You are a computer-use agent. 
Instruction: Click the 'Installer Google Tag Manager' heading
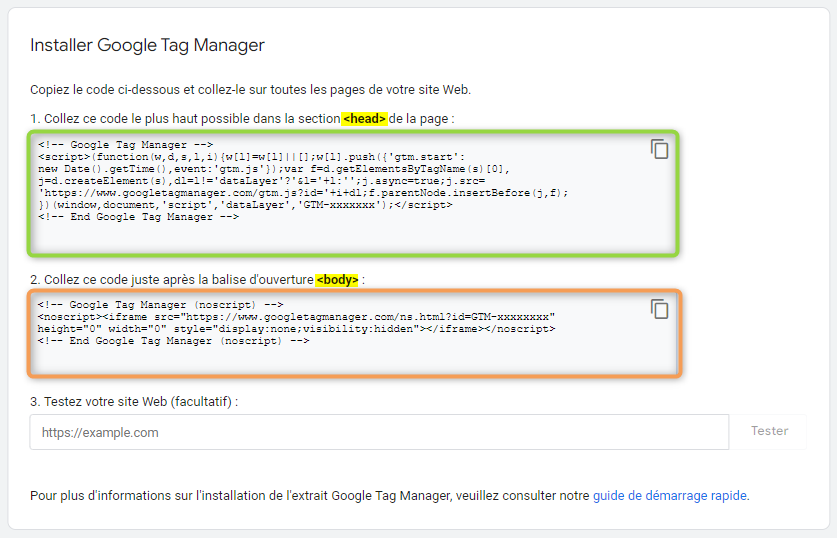tap(147, 45)
